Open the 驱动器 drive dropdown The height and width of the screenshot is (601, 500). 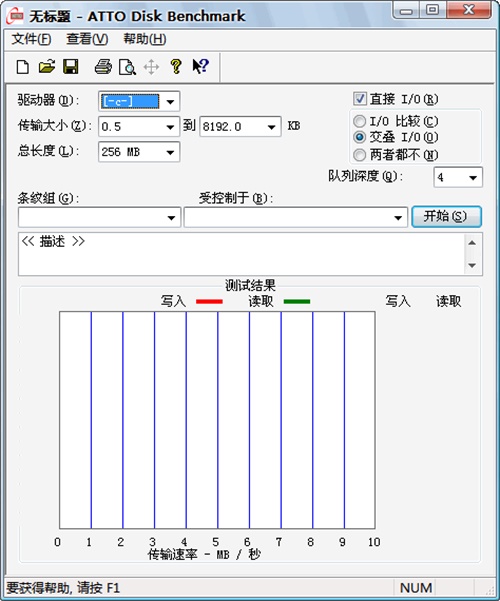click(x=170, y=102)
